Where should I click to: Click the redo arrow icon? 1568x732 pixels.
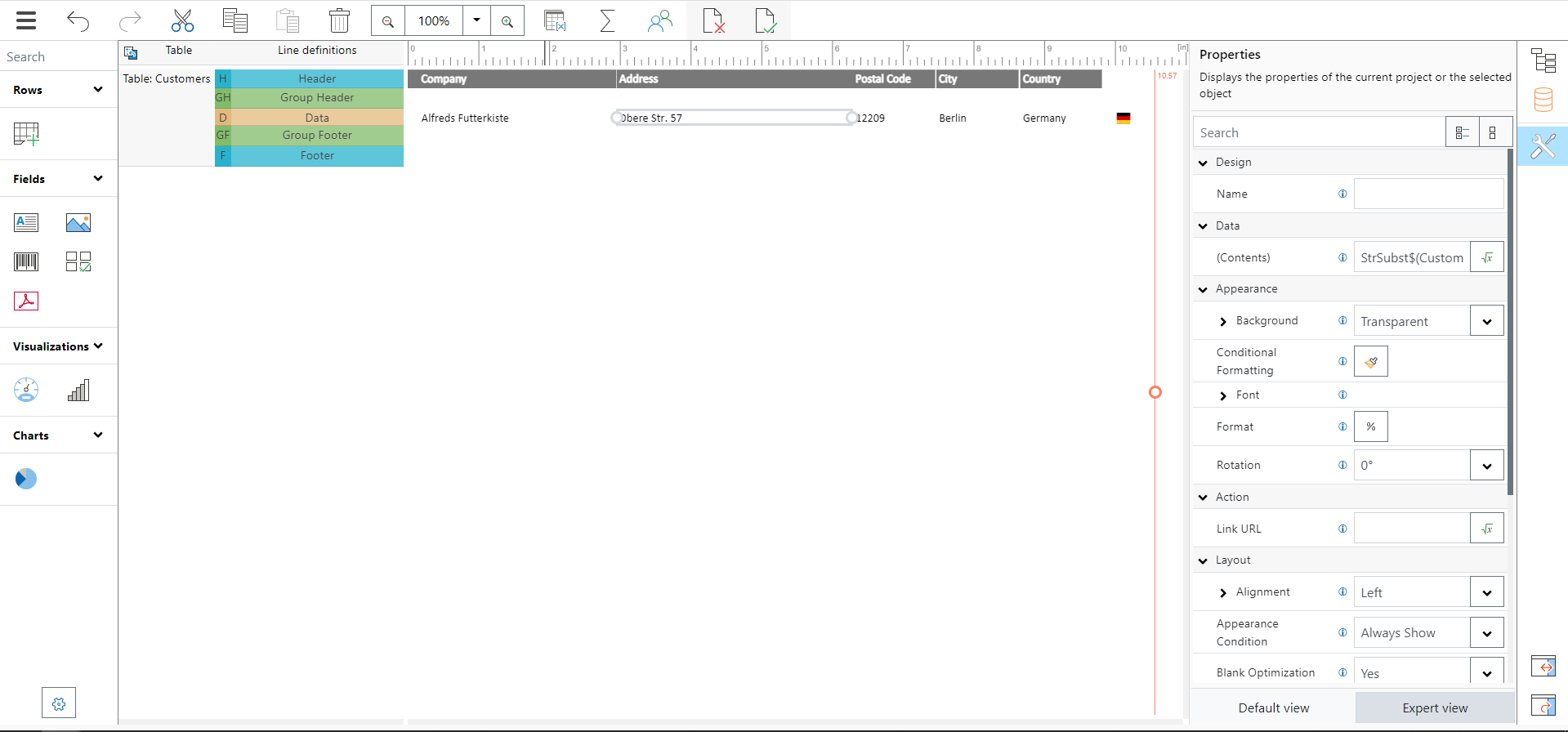click(x=130, y=20)
